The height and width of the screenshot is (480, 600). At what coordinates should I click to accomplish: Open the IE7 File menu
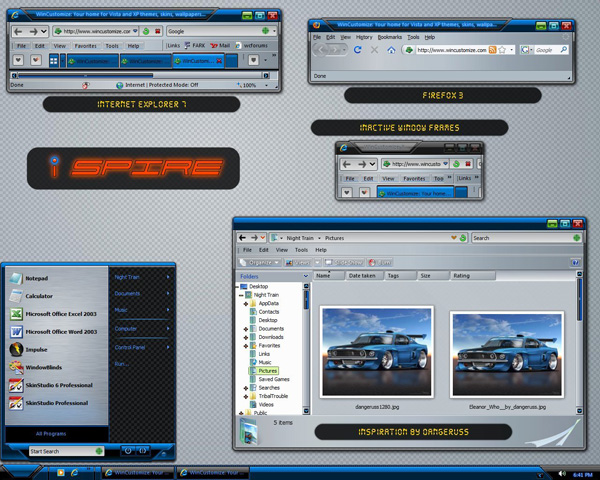21,46
